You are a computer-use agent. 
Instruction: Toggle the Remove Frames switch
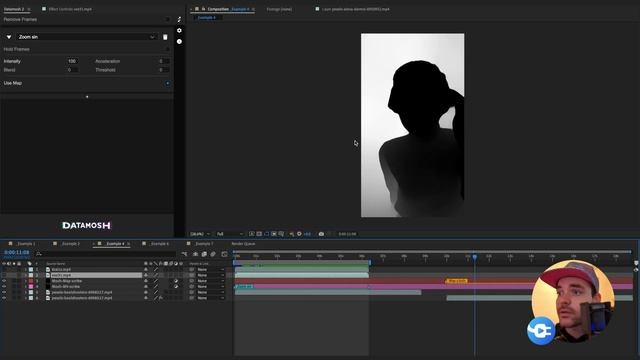pyautogui.click(x=167, y=19)
